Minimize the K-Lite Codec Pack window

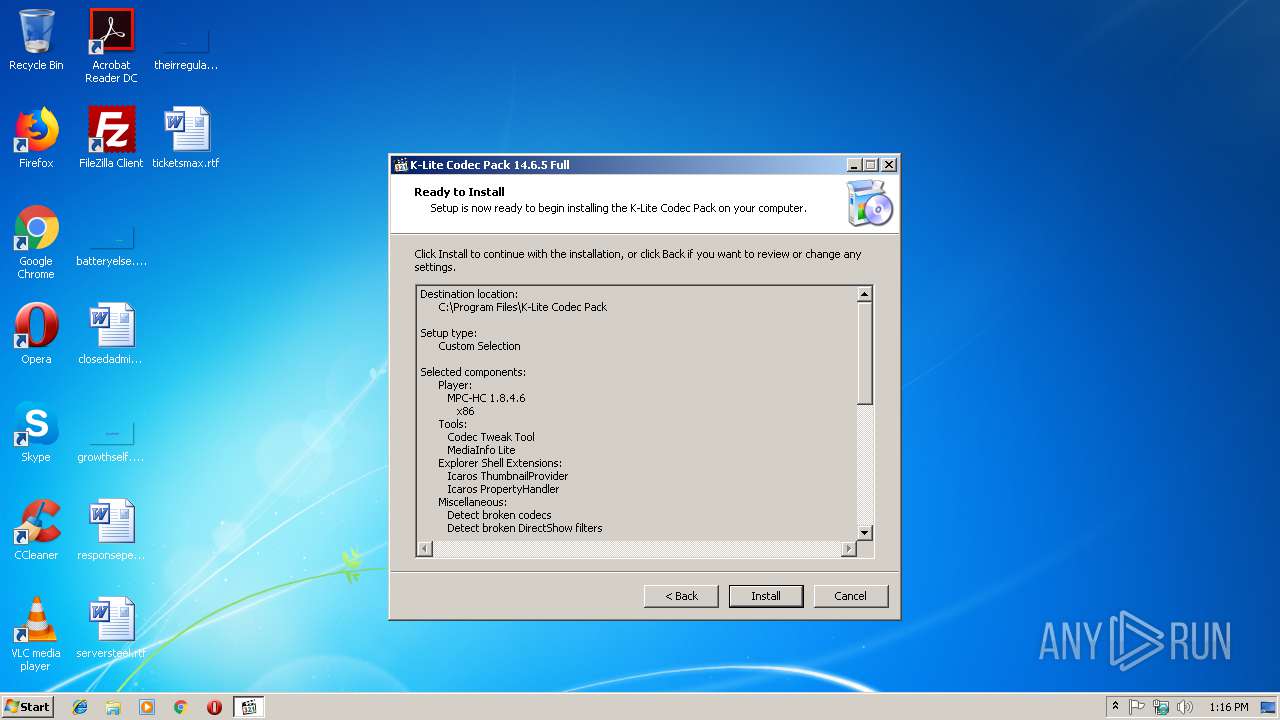pyautogui.click(x=854, y=165)
